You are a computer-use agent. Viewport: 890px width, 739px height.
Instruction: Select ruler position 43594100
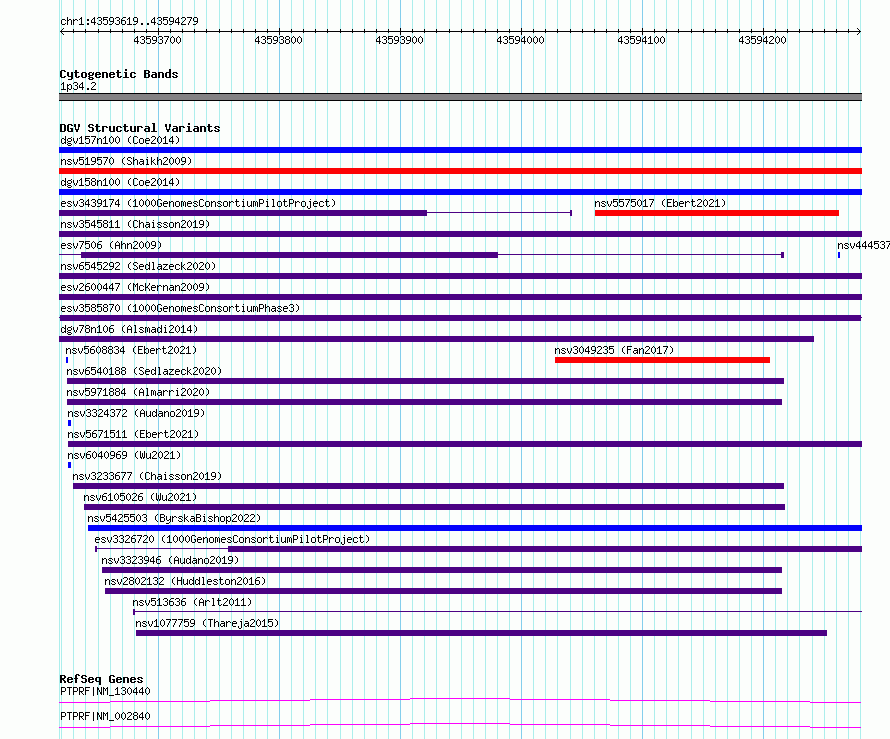point(641,40)
